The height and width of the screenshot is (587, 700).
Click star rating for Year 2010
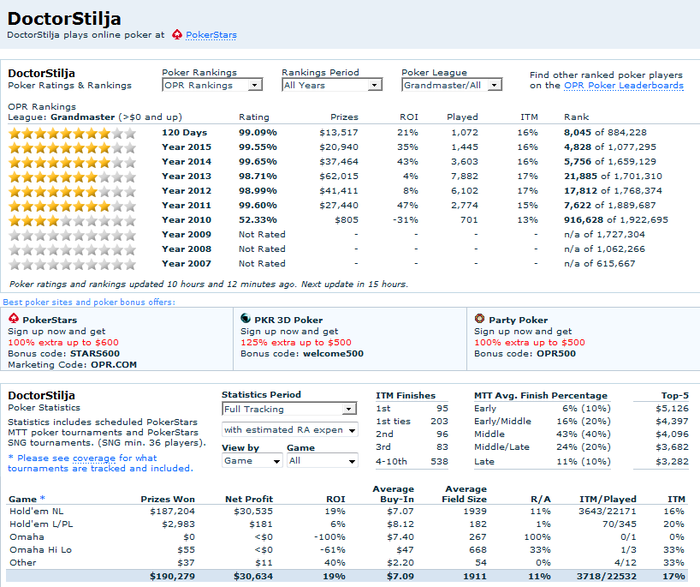coord(72,220)
